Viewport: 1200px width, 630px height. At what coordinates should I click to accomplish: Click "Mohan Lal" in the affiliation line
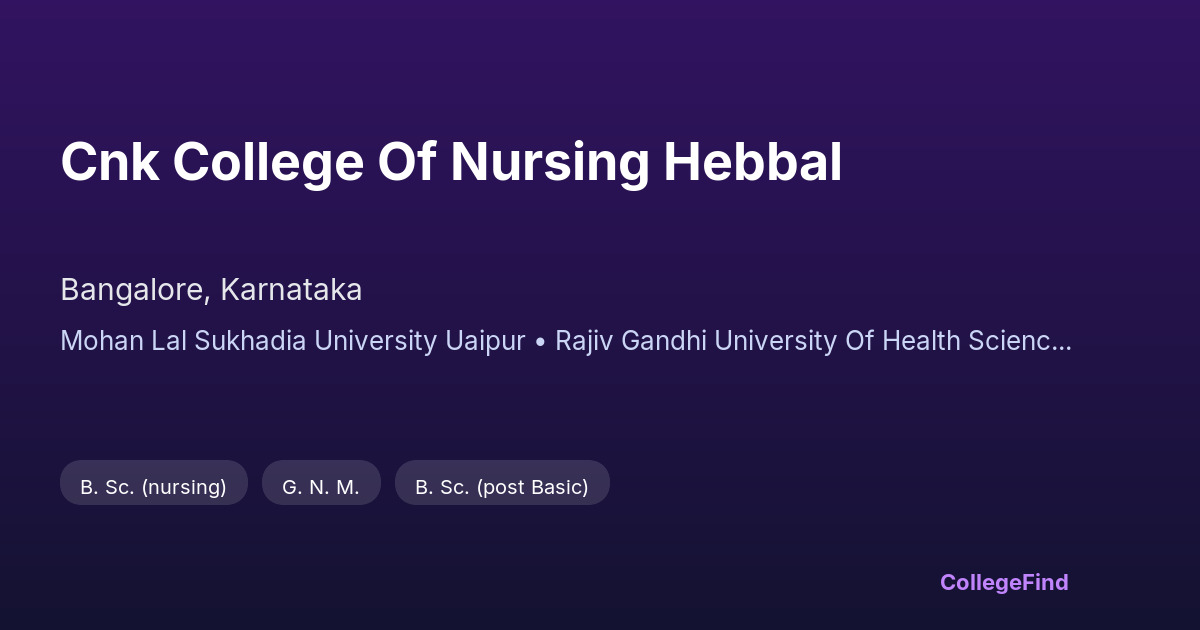pyautogui.click(x=123, y=341)
